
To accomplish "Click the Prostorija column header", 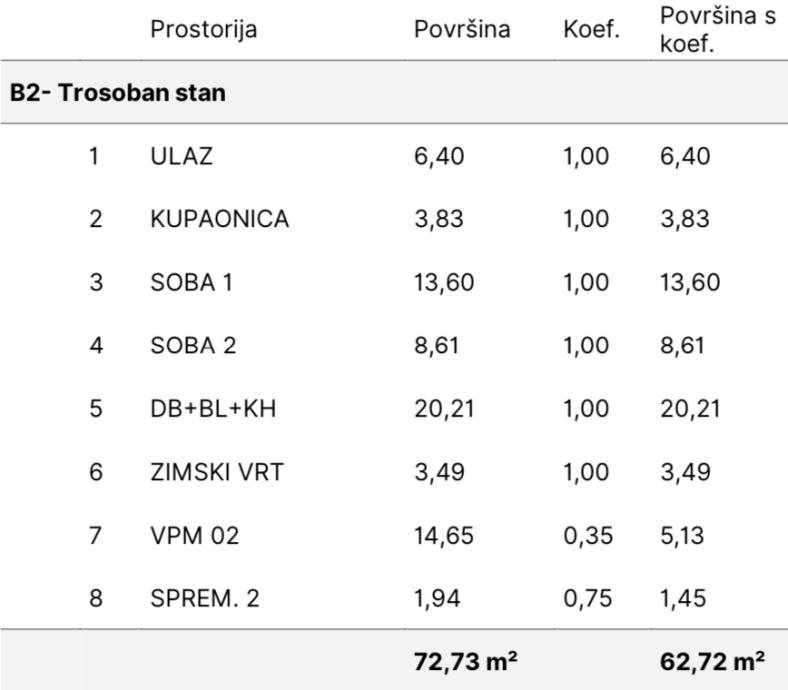I will pyautogui.click(x=203, y=30).
